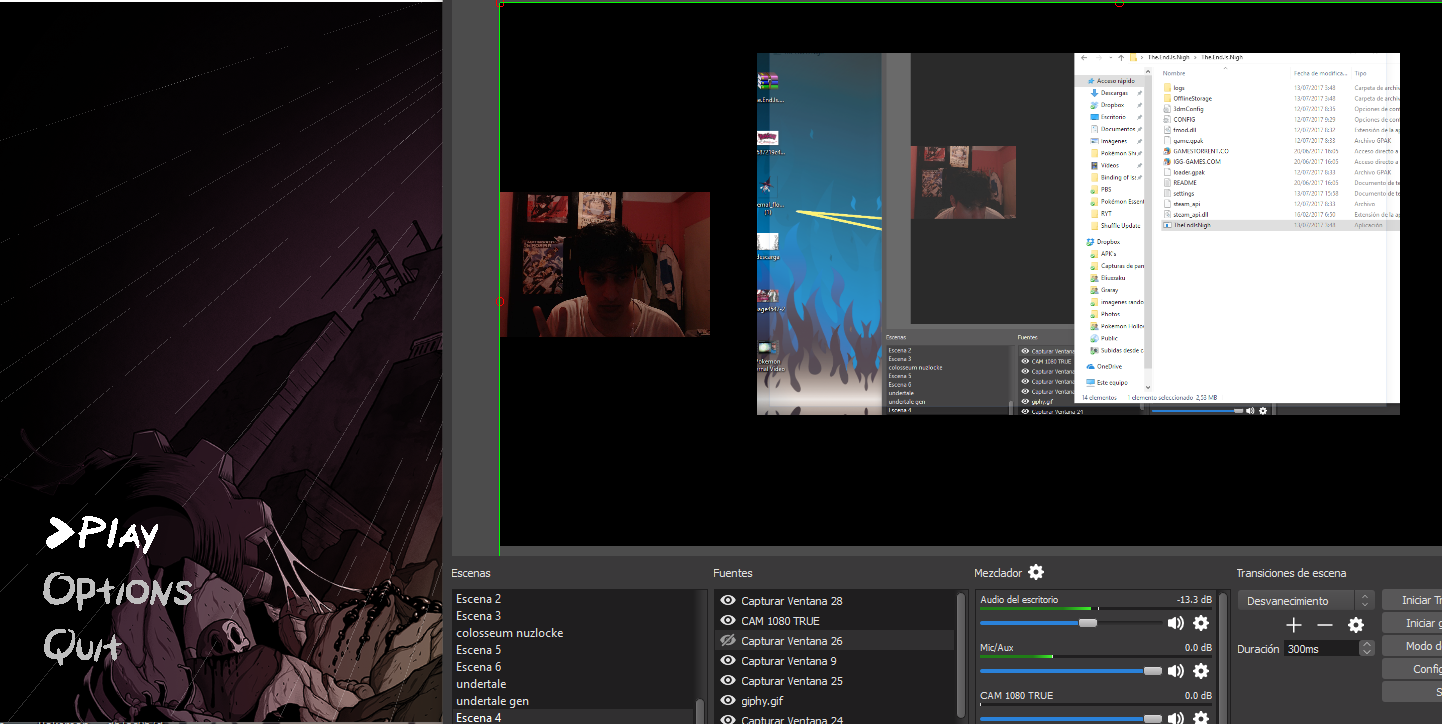
Task: Select scene Escena 2
Action: 573,599
